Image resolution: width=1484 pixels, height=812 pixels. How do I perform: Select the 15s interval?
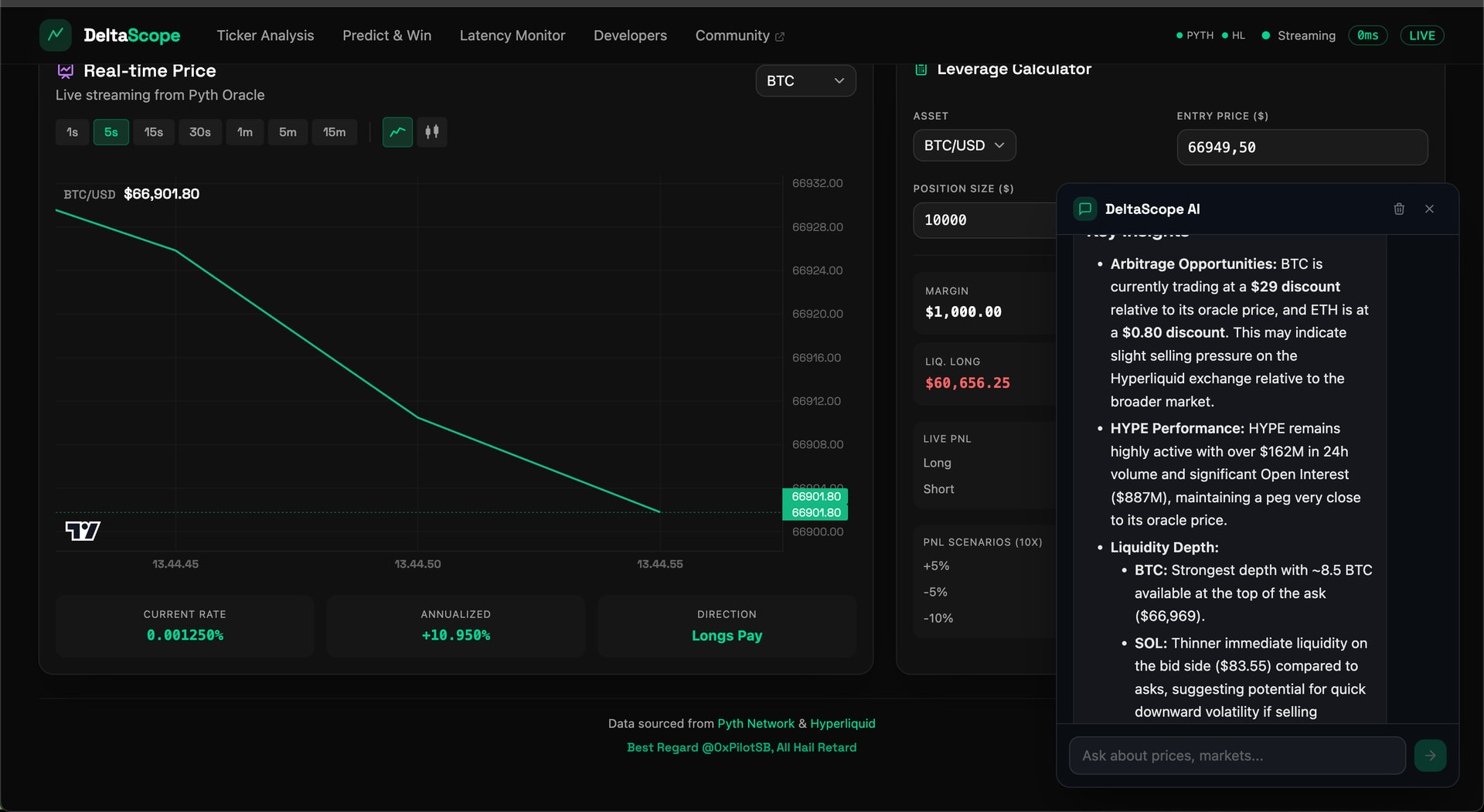coord(154,132)
